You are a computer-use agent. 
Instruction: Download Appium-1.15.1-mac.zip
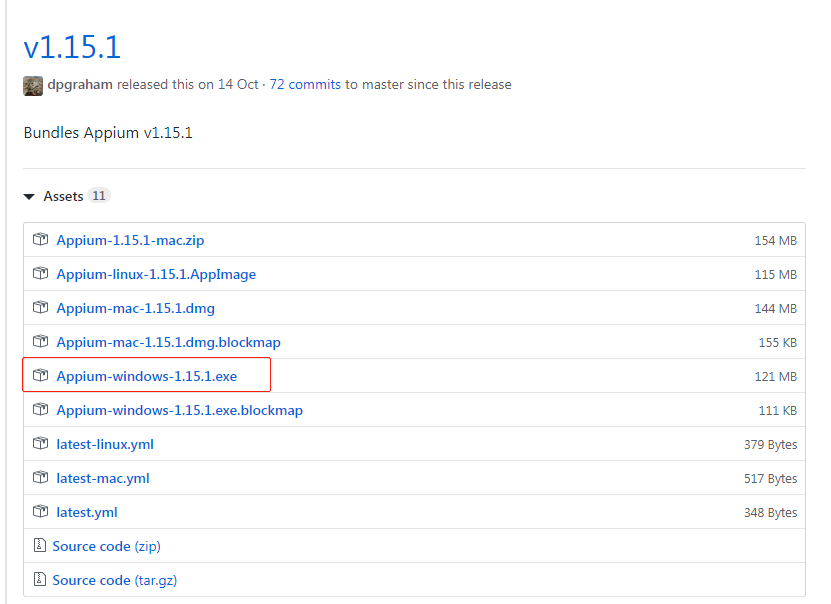(x=130, y=241)
